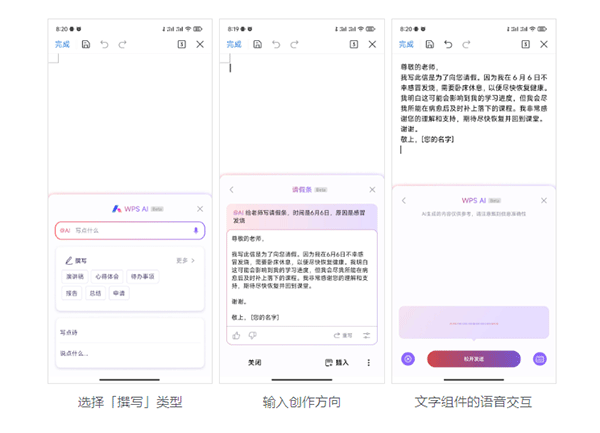Tap the round purple icon left of voice send button

point(408,359)
